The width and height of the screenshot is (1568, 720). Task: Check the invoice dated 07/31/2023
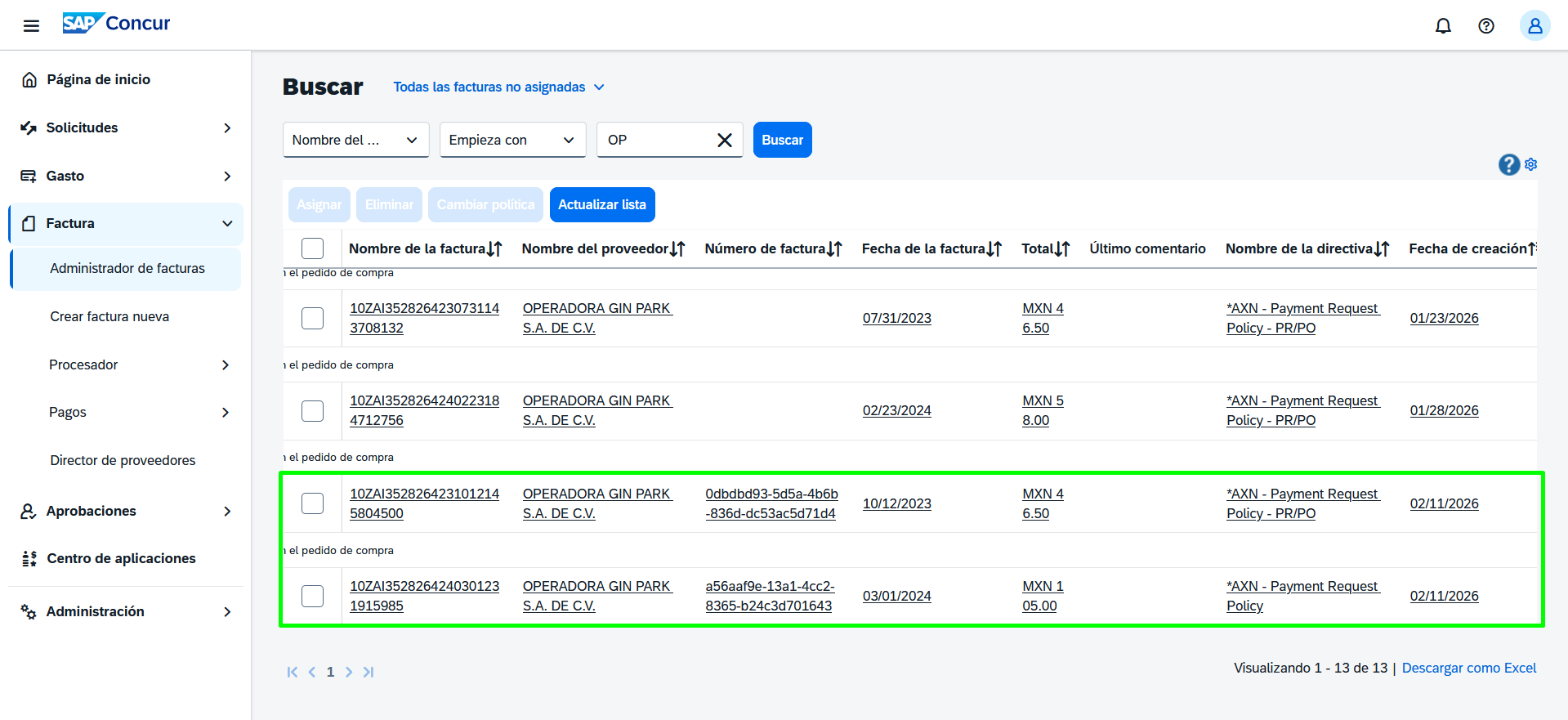312,318
